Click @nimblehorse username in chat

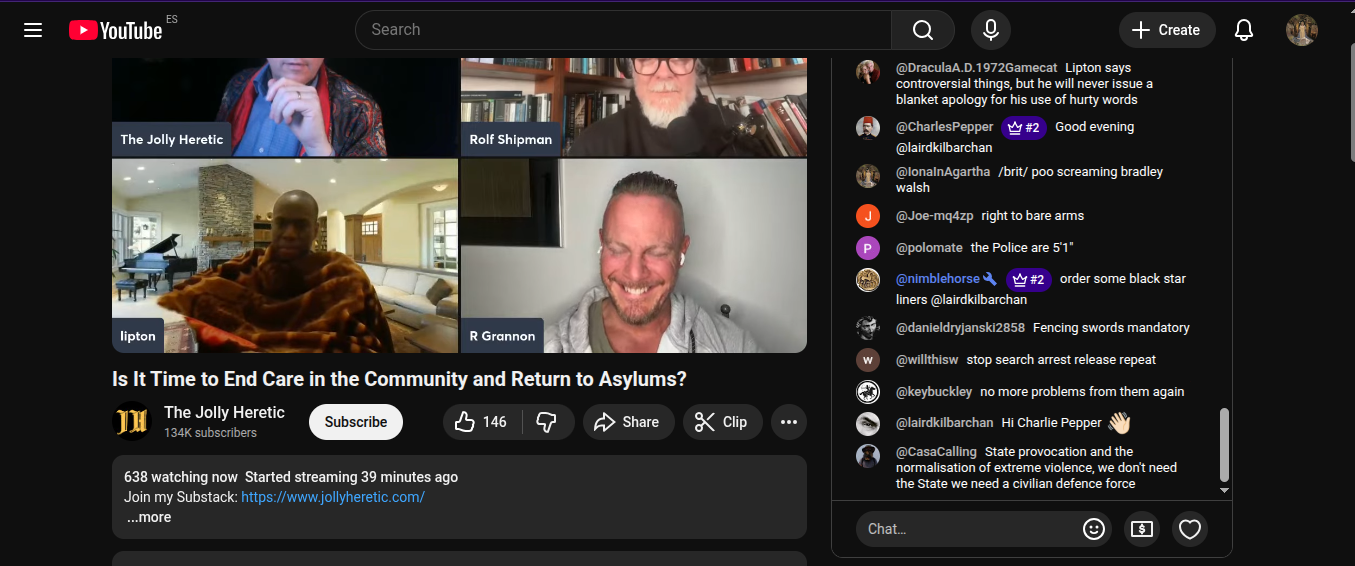coord(937,279)
